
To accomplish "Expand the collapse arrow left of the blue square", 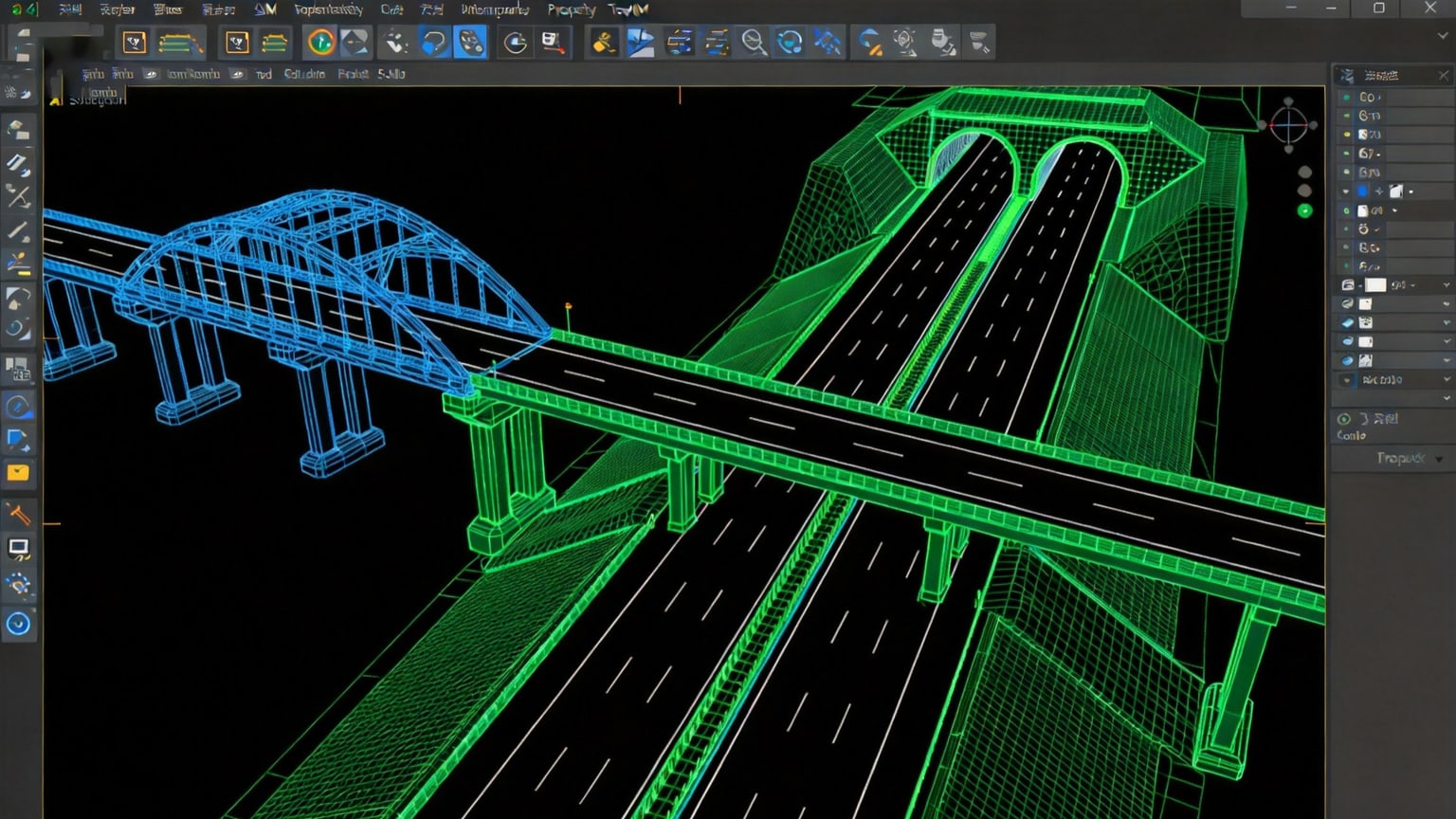I will click(x=1346, y=191).
